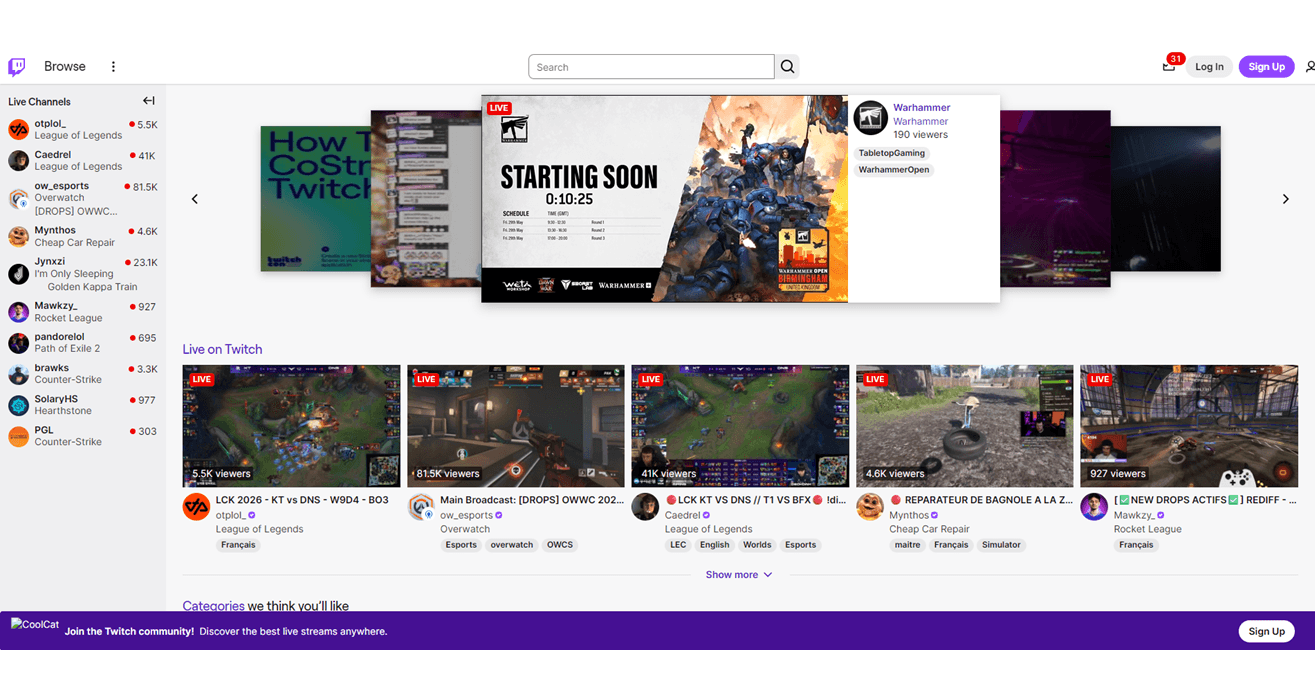Image resolution: width=1315 pixels, height=700 pixels.
Task: Open the notifications inbox with 31 badge
Action: tap(1169, 66)
